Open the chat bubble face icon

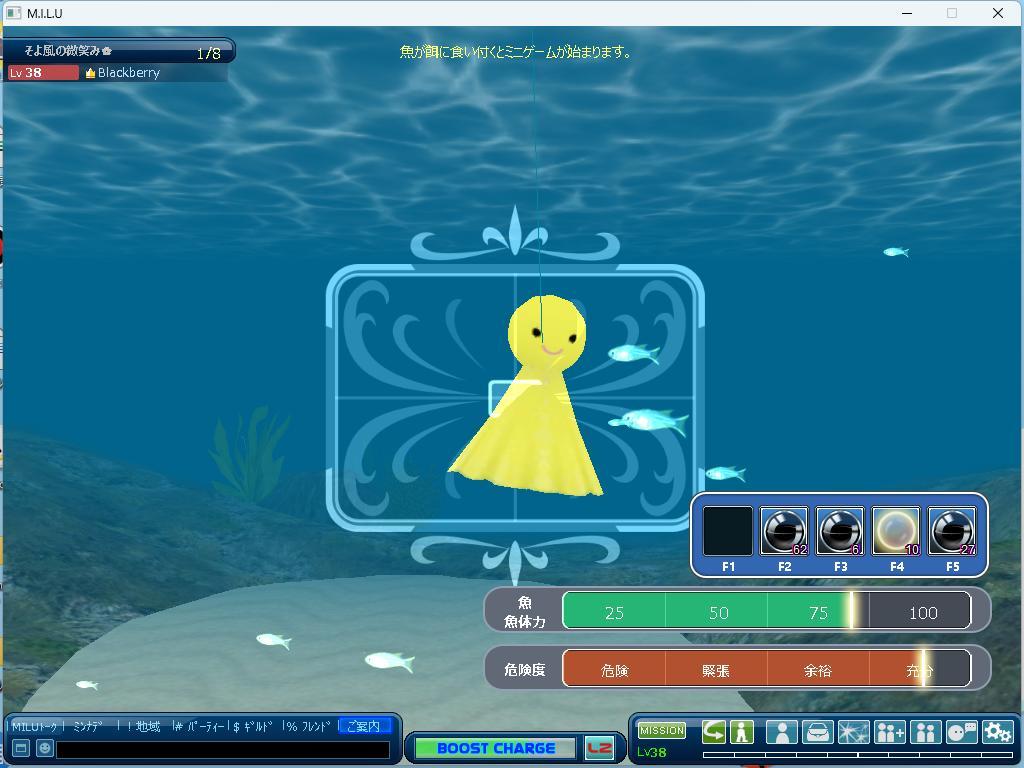pos(961,732)
